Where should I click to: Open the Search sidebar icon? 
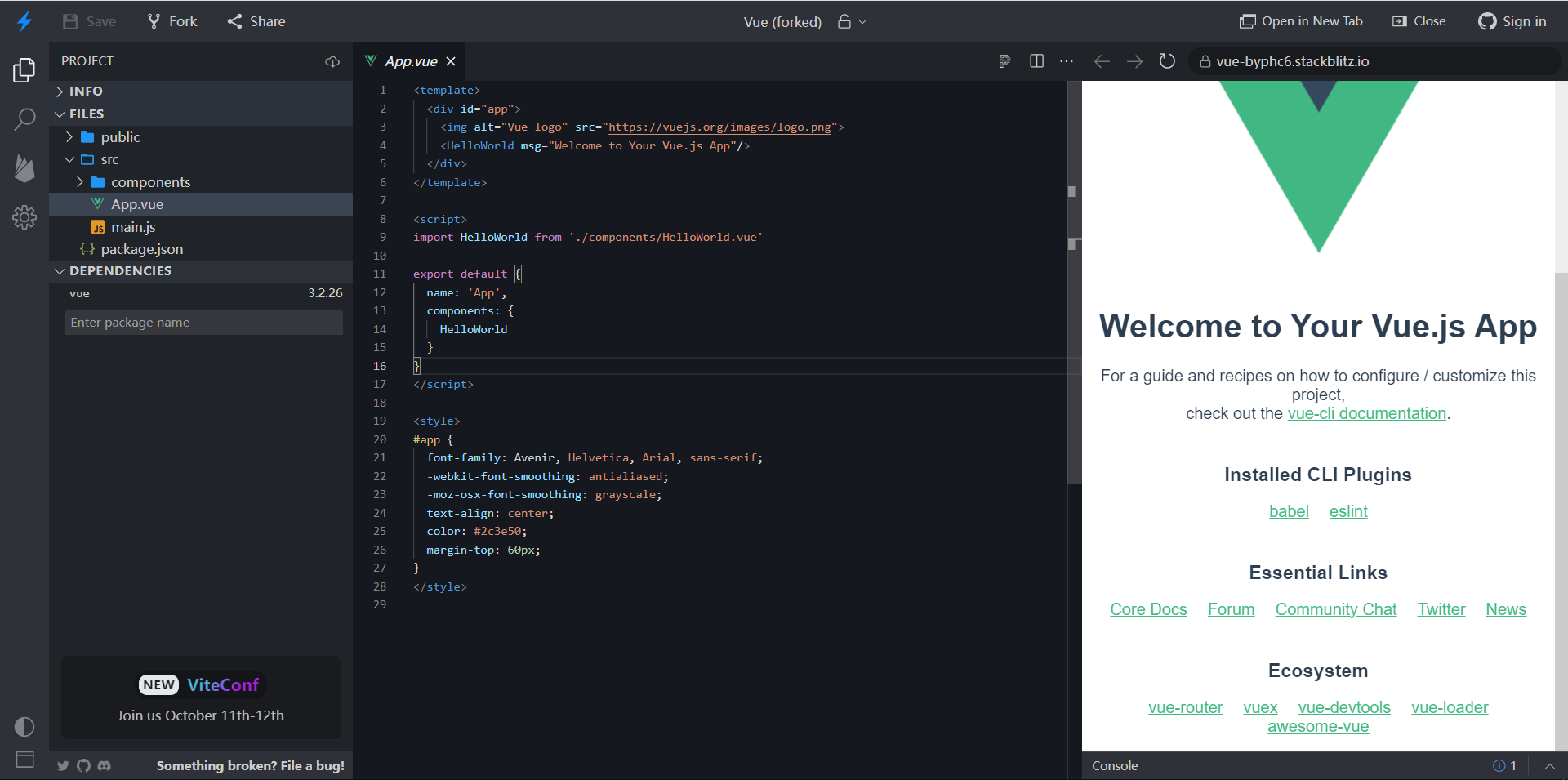[24, 119]
